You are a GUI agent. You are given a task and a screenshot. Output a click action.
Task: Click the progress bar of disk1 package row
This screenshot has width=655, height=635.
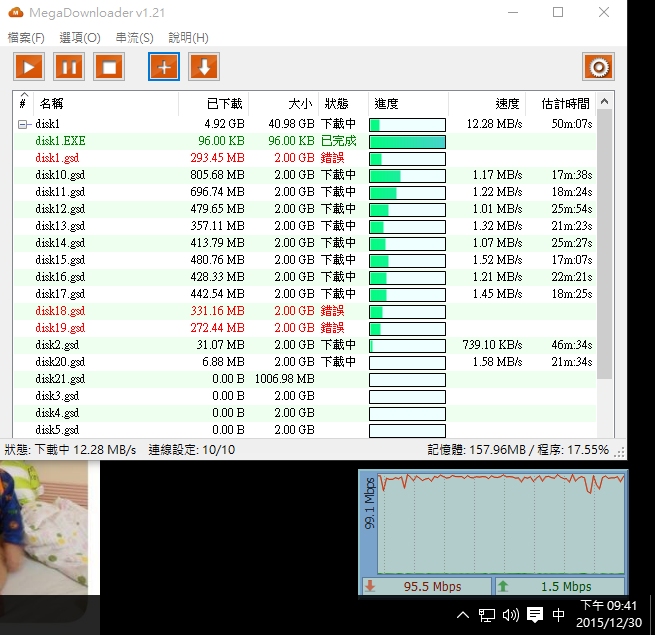[407, 125]
